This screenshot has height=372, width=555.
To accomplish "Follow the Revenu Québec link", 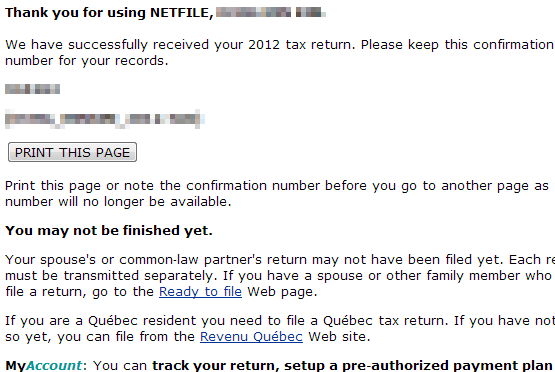I will click(x=251, y=336).
